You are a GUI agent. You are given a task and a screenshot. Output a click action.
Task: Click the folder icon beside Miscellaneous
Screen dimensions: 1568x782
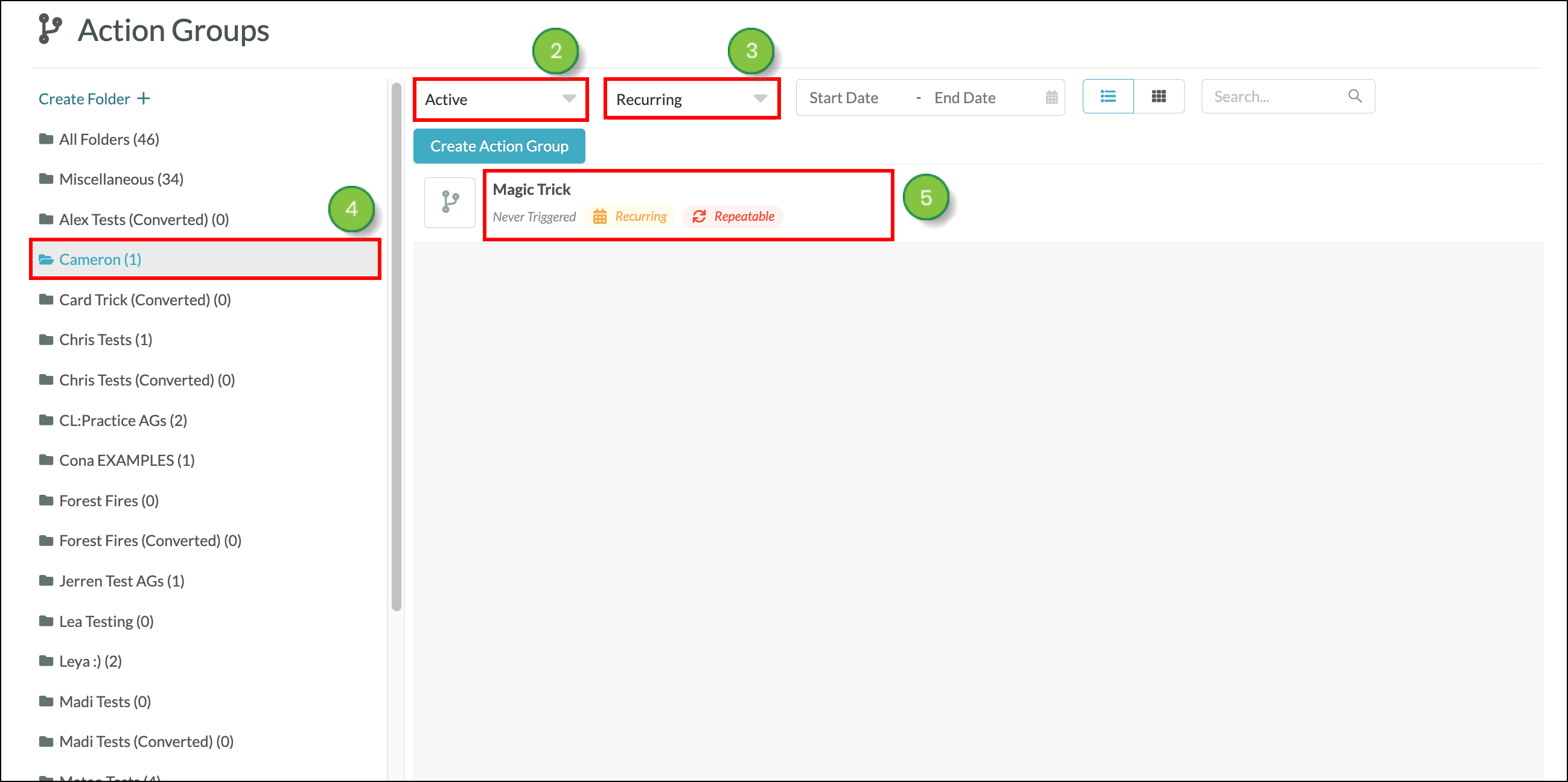46,179
